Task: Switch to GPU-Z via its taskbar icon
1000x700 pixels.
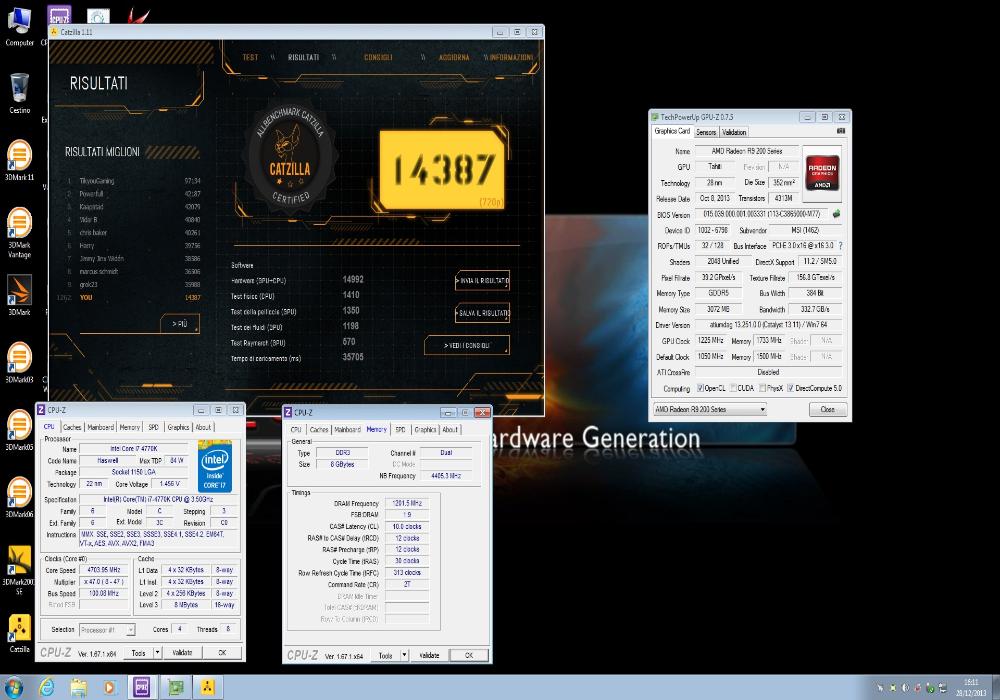Action: pos(175,687)
